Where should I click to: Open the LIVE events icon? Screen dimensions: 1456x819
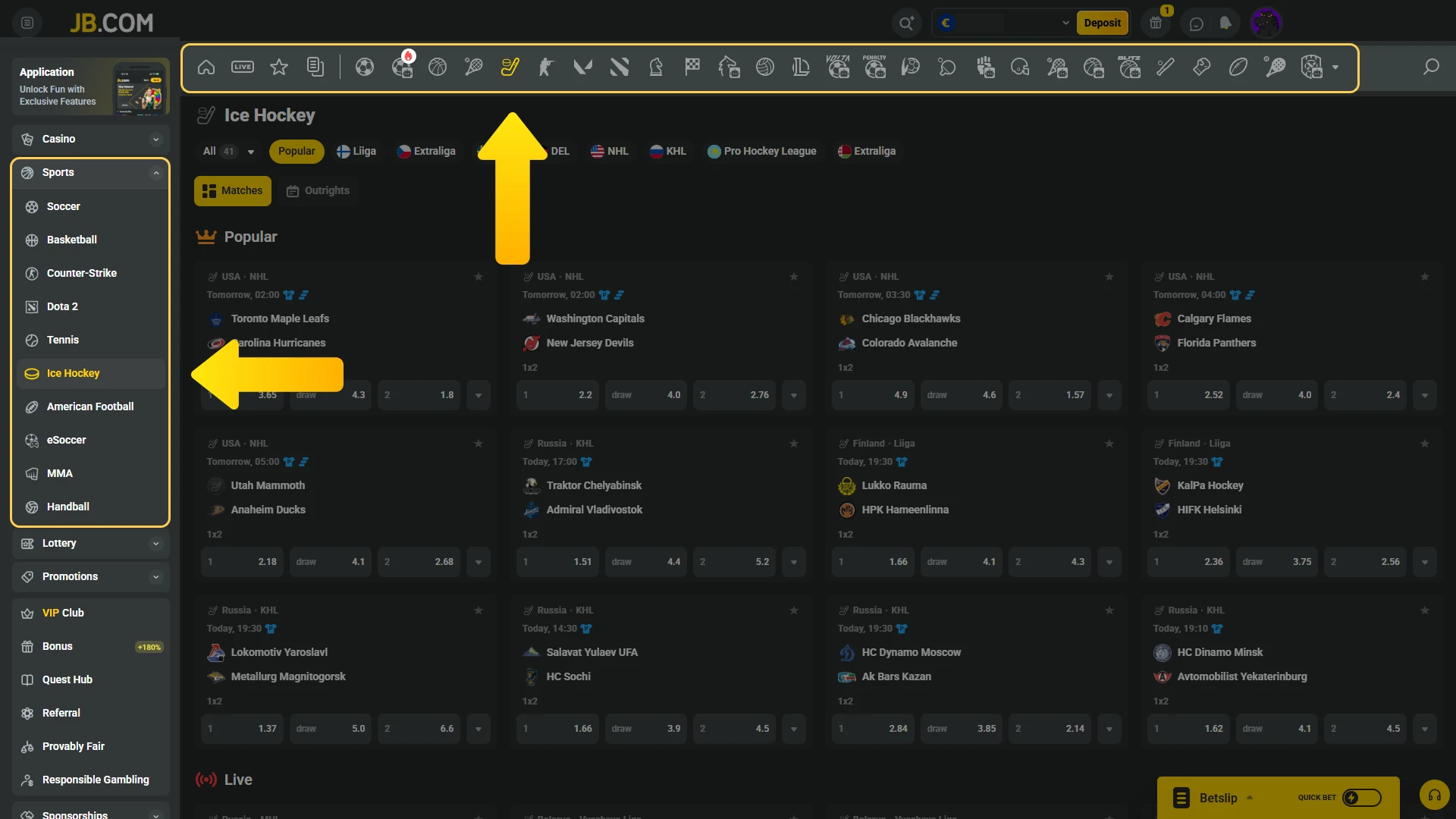click(243, 67)
